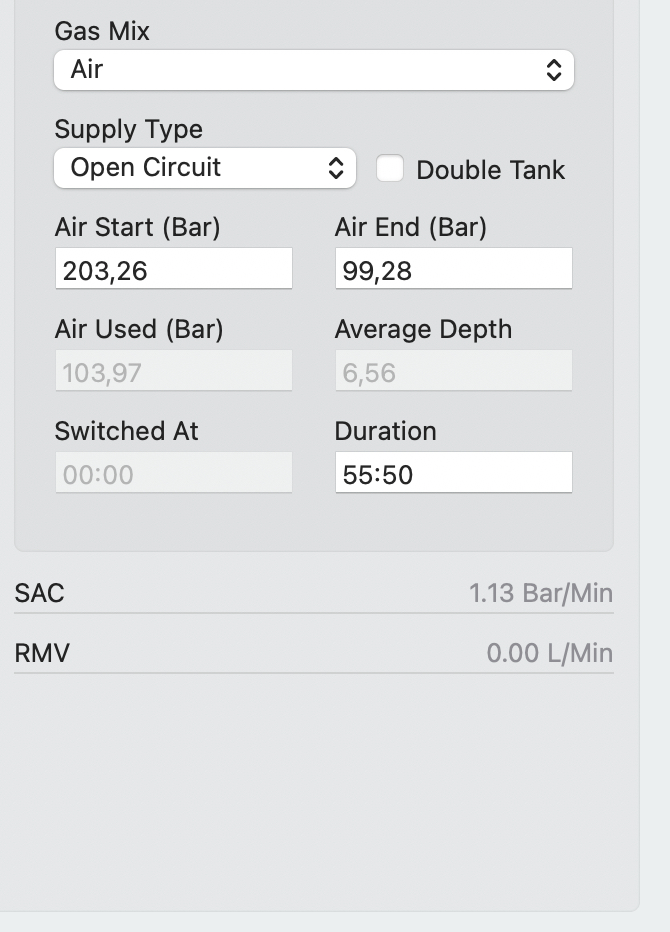The image size is (670, 932).
Task: Click the RMV row label
Action: (x=42, y=653)
